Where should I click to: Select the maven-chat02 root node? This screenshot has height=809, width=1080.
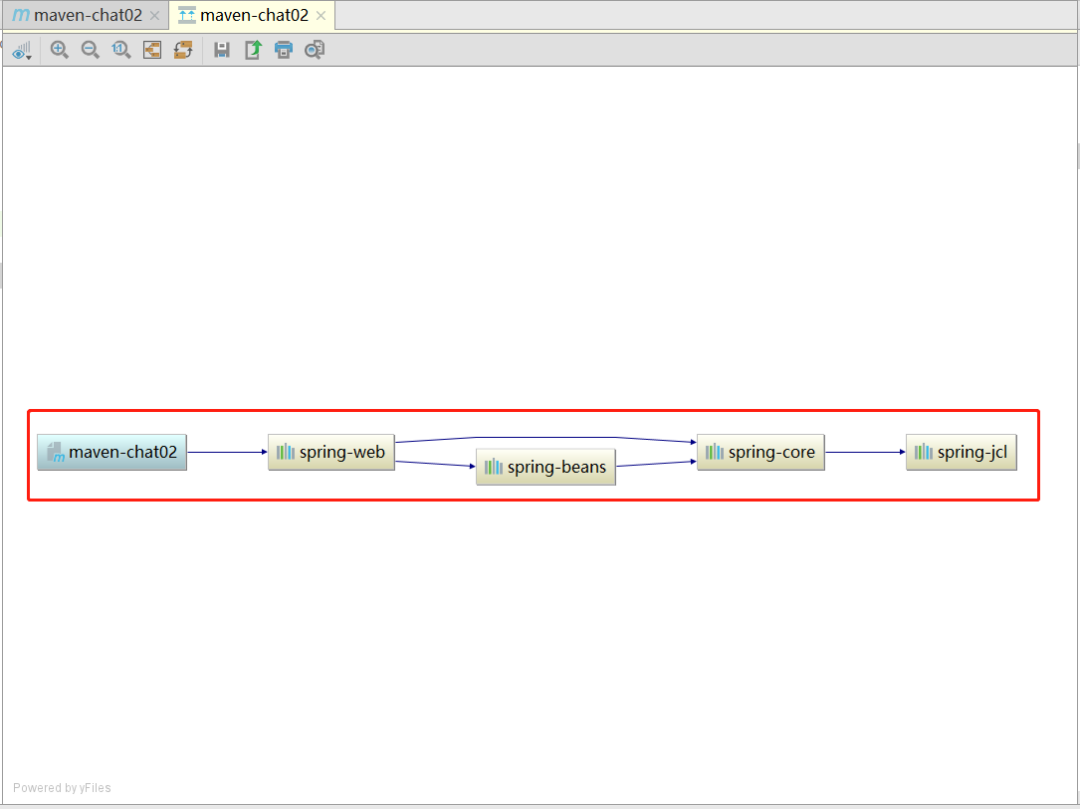[111, 452]
